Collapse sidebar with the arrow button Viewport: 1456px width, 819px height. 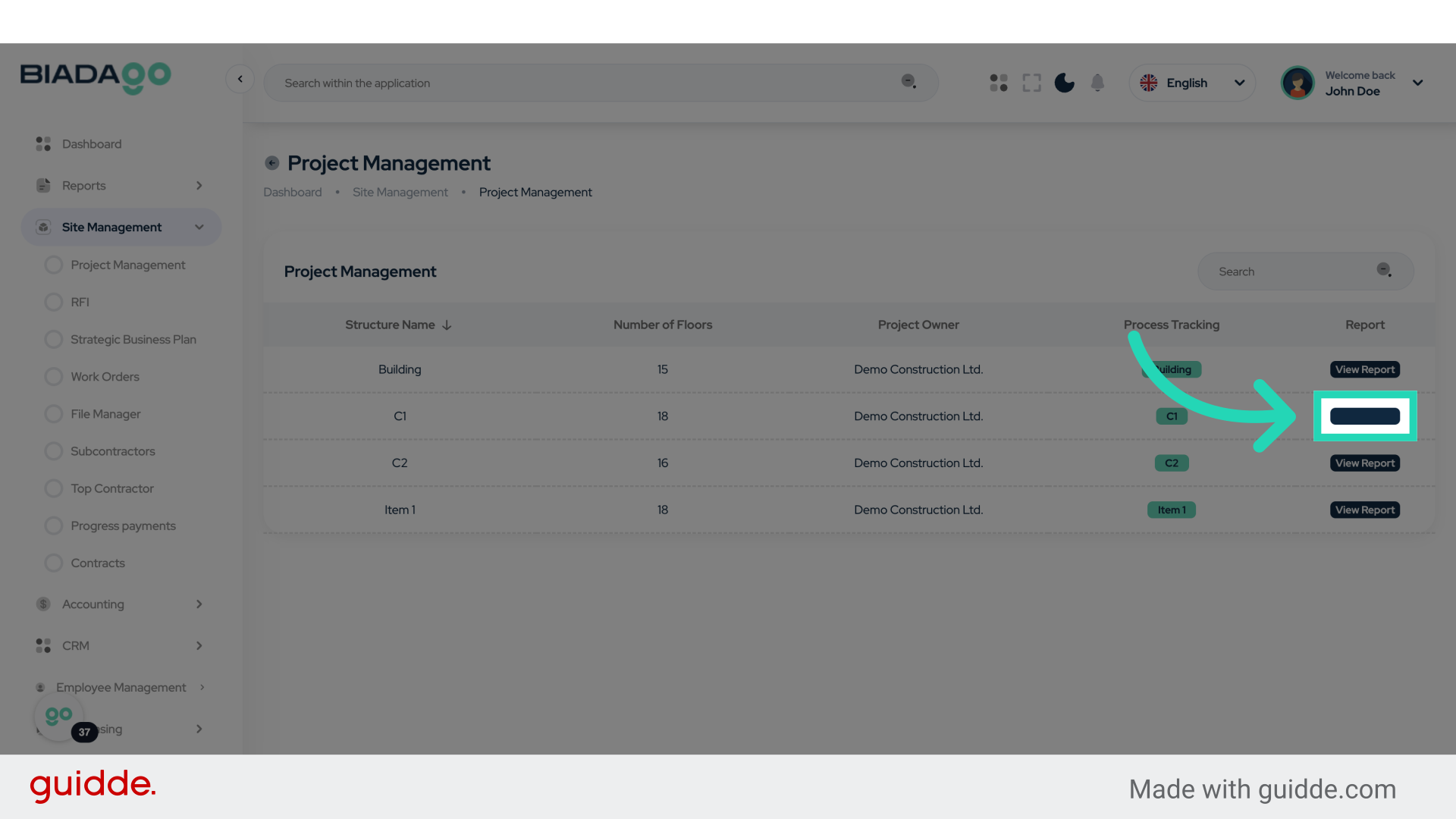point(240,79)
